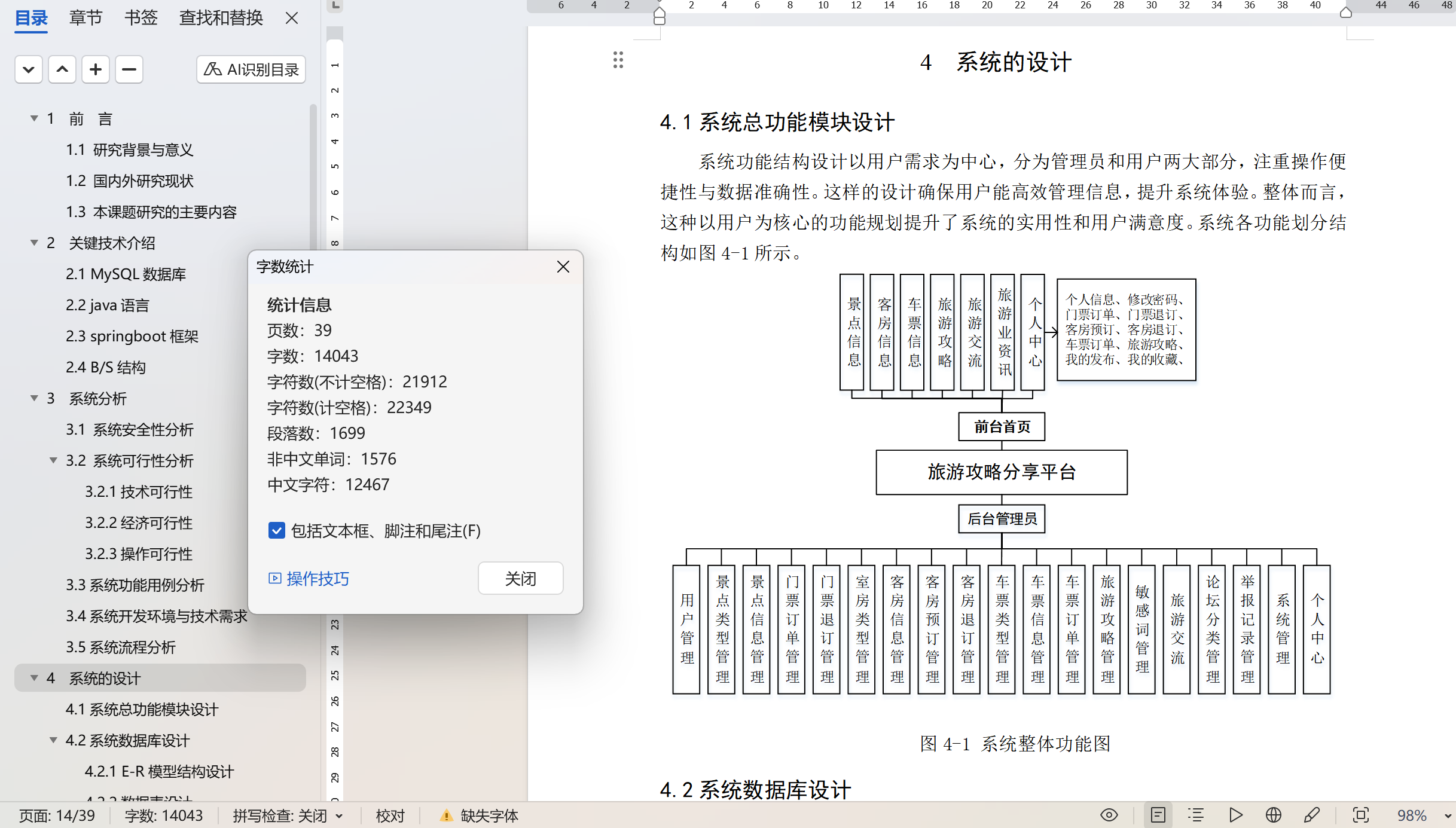The width and height of the screenshot is (1456, 828).
Task: Switch to the 章节 tab
Action: click(x=86, y=18)
